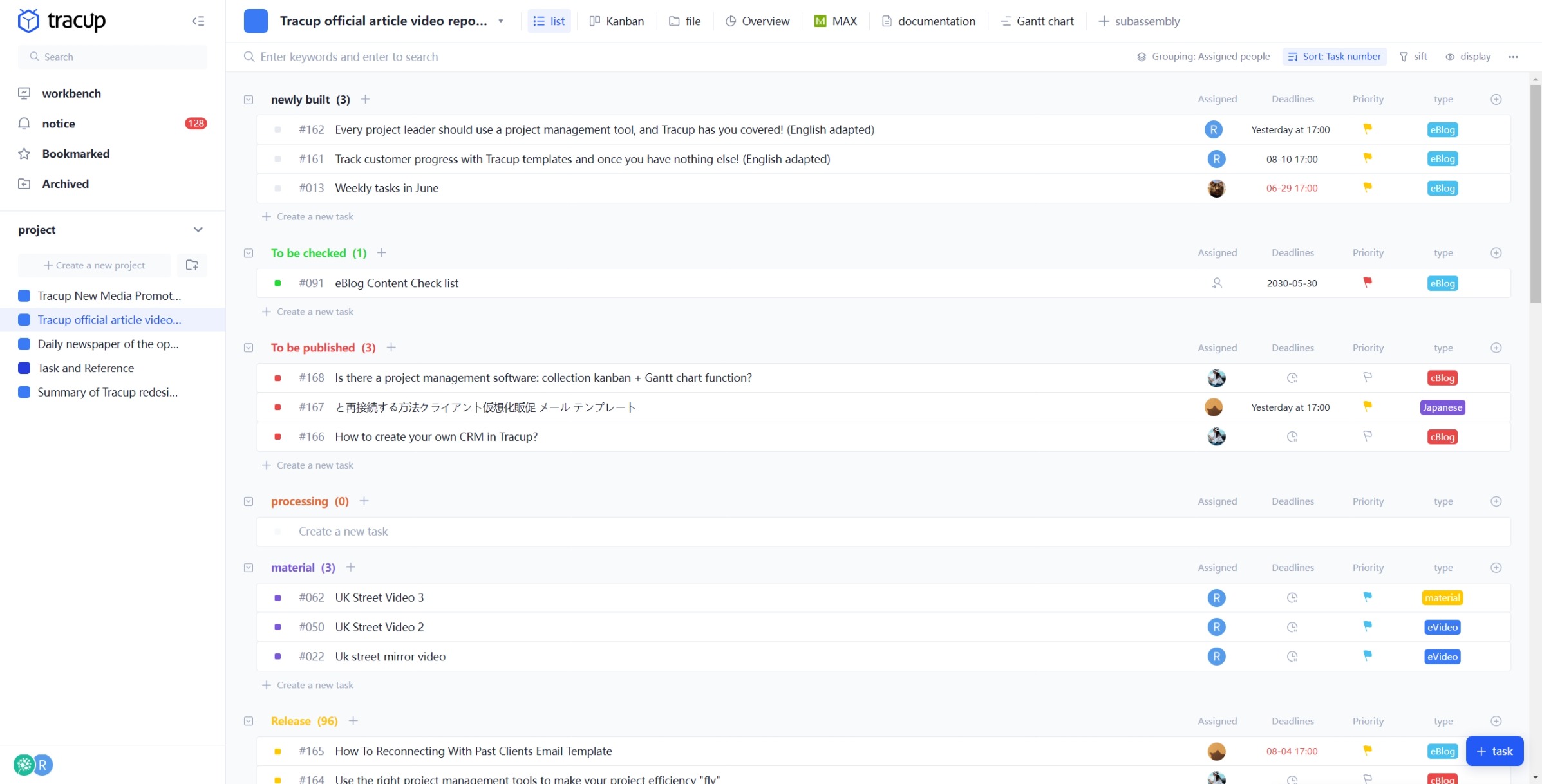Toggle the red status box of task #167
The height and width of the screenshot is (784, 1542).
[277, 407]
